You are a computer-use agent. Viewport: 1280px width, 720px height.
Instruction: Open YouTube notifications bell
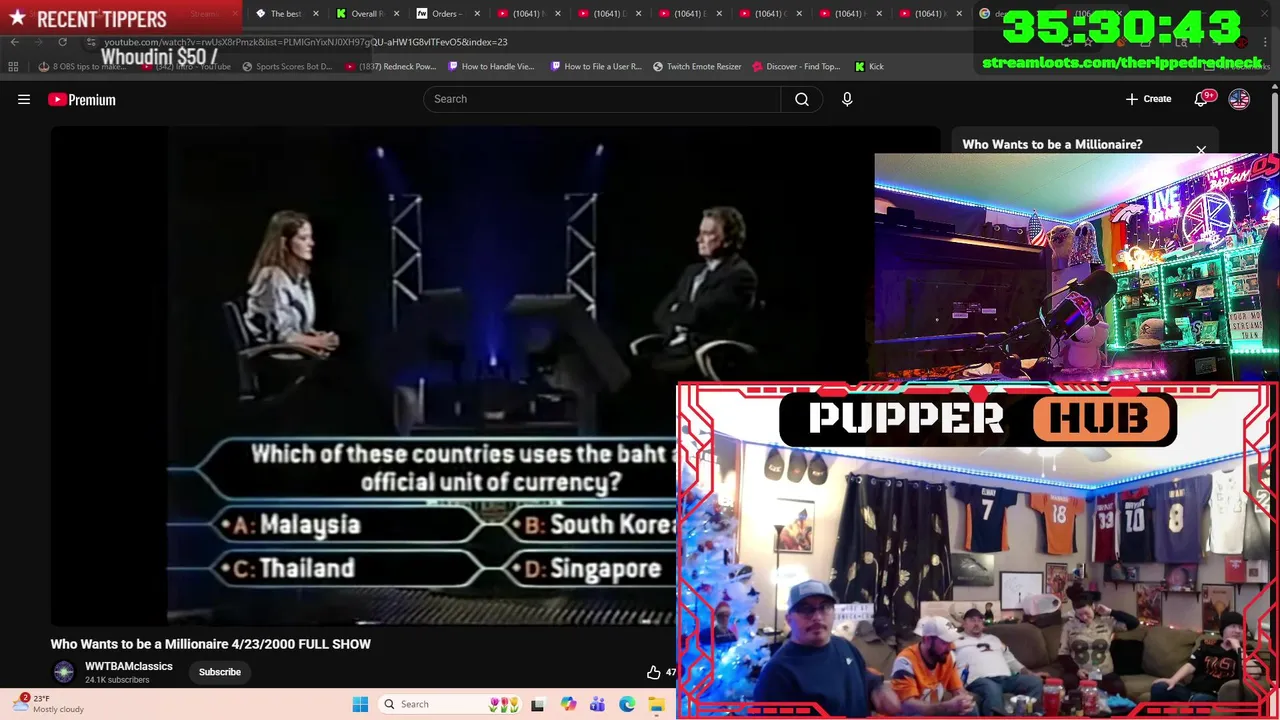click(1201, 99)
